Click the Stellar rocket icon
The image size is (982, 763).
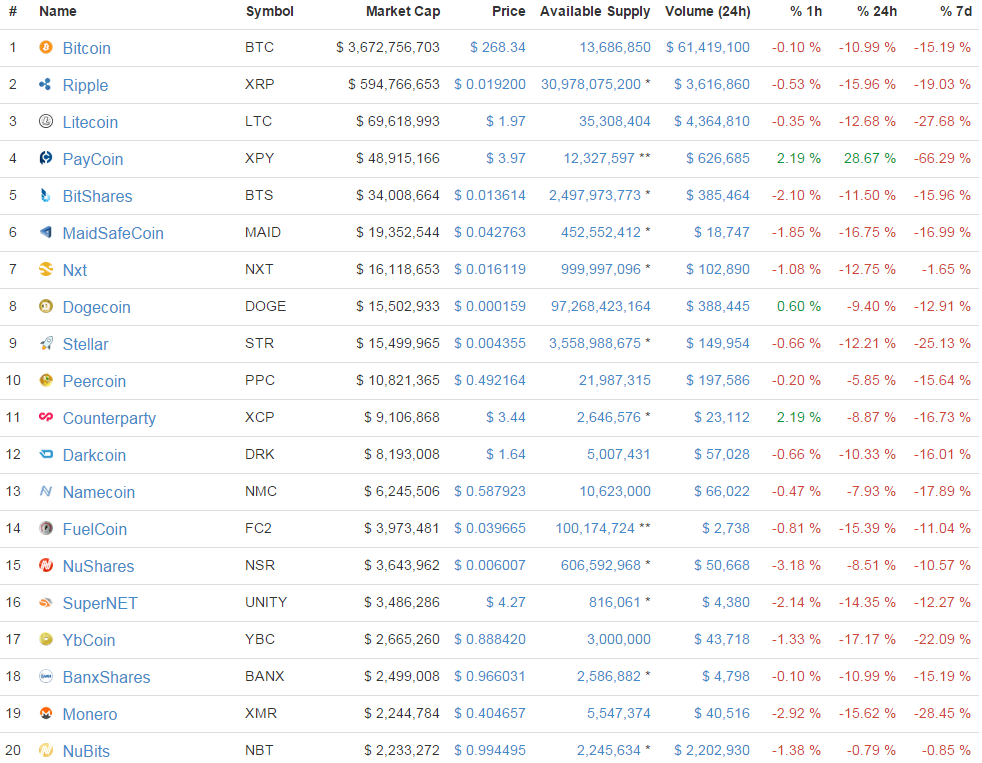point(45,344)
